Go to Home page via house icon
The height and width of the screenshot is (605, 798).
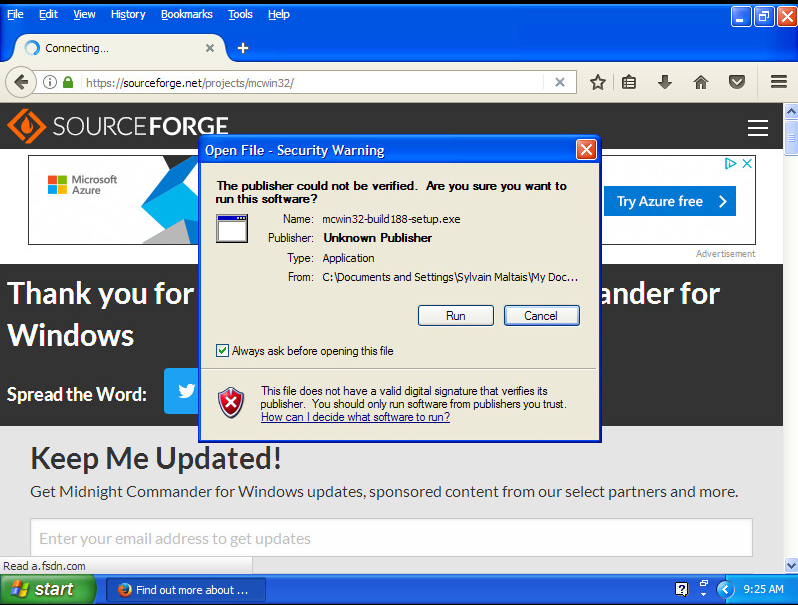[x=701, y=82]
